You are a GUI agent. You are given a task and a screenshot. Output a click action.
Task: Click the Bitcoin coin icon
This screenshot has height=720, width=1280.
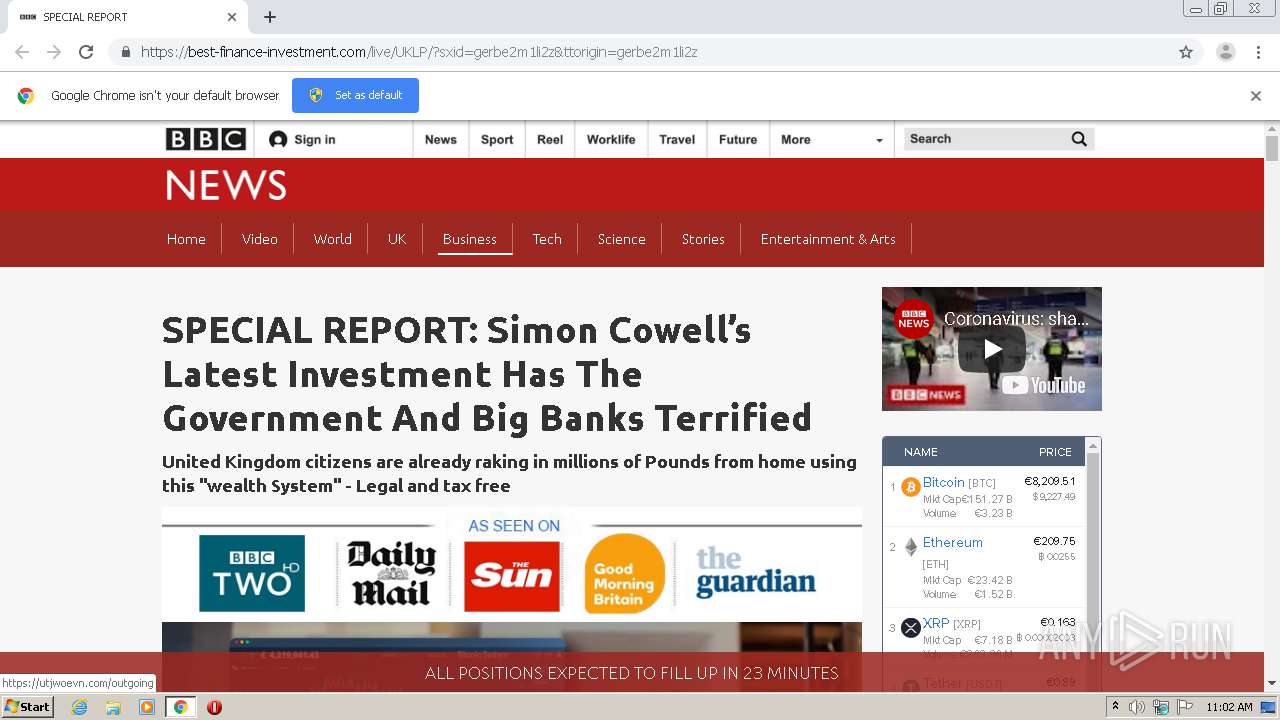coord(910,487)
